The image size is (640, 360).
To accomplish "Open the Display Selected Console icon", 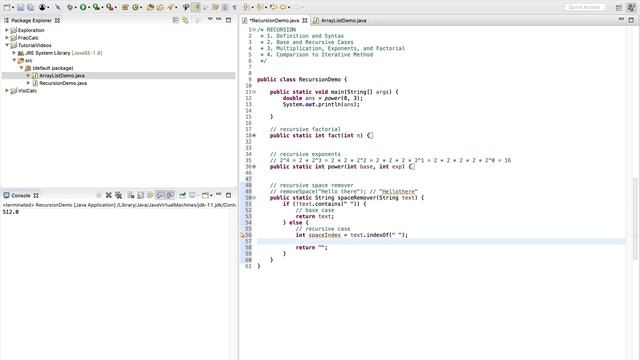I will tap(192, 195).
